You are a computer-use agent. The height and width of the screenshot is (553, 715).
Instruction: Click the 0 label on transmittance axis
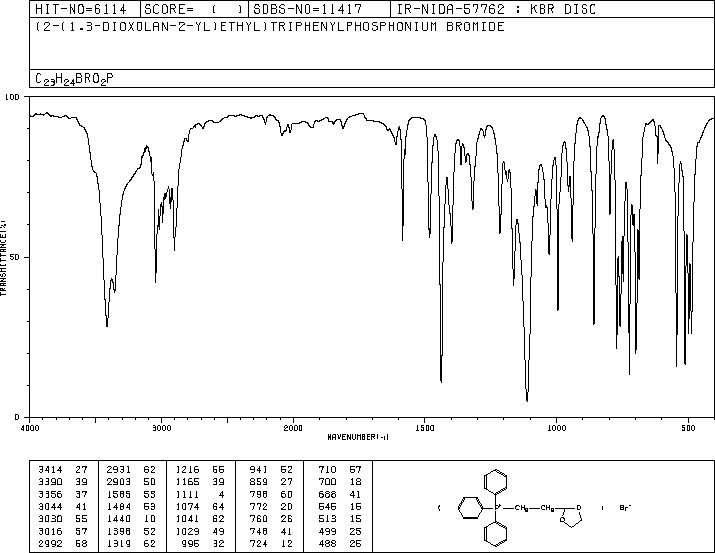point(17,417)
